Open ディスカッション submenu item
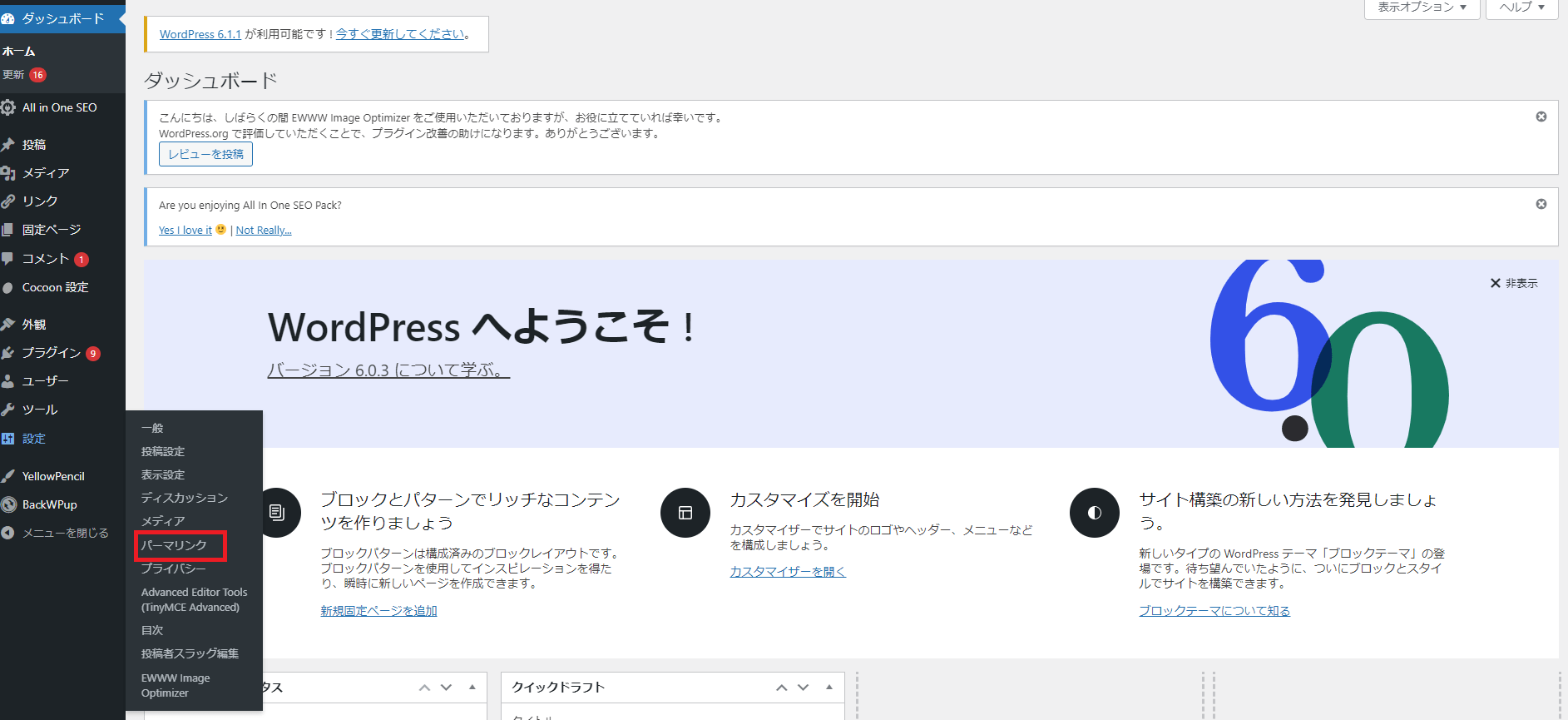Image resolution: width=1568 pixels, height=720 pixels. point(184,498)
